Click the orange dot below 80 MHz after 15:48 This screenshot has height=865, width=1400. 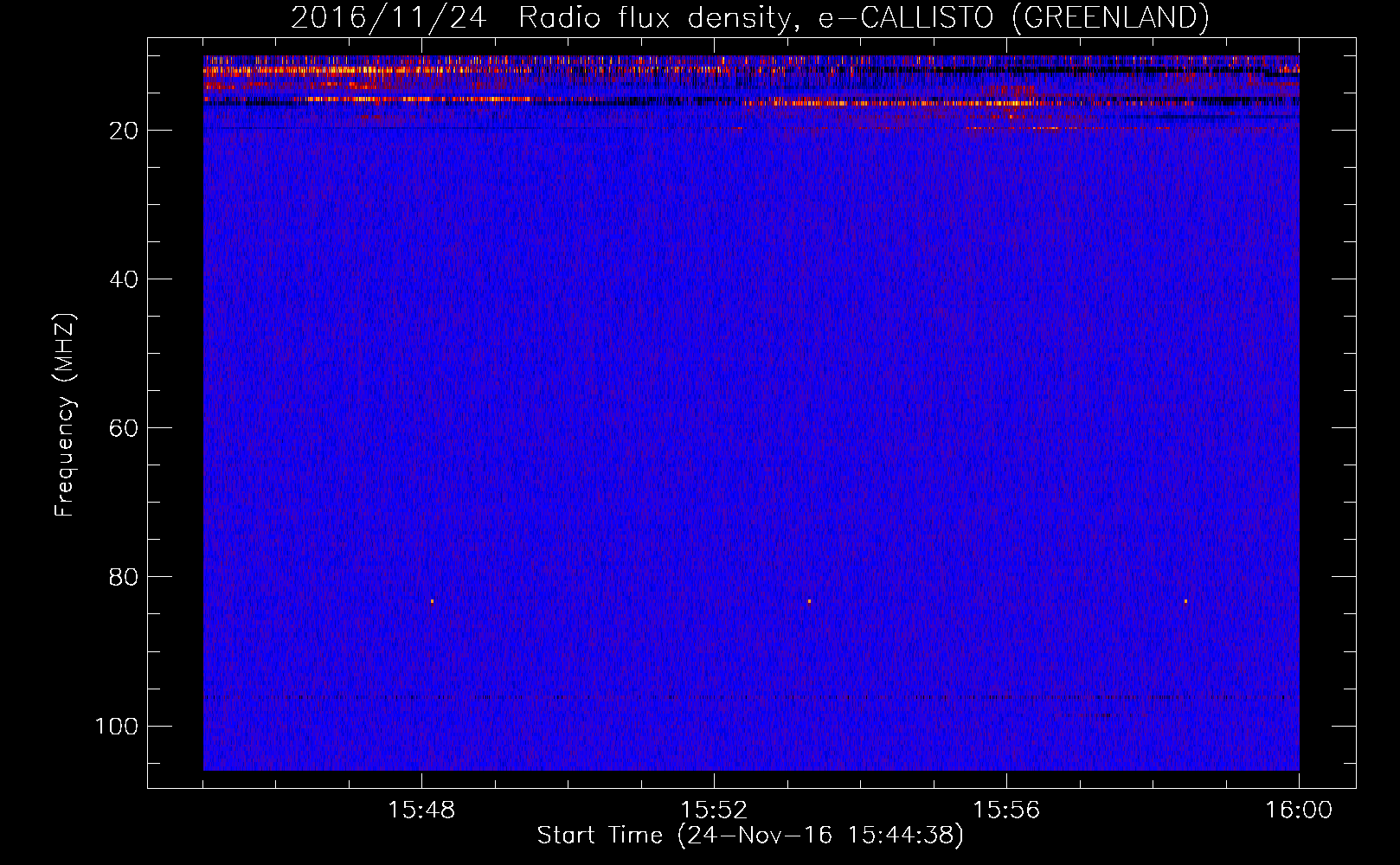pos(432,601)
